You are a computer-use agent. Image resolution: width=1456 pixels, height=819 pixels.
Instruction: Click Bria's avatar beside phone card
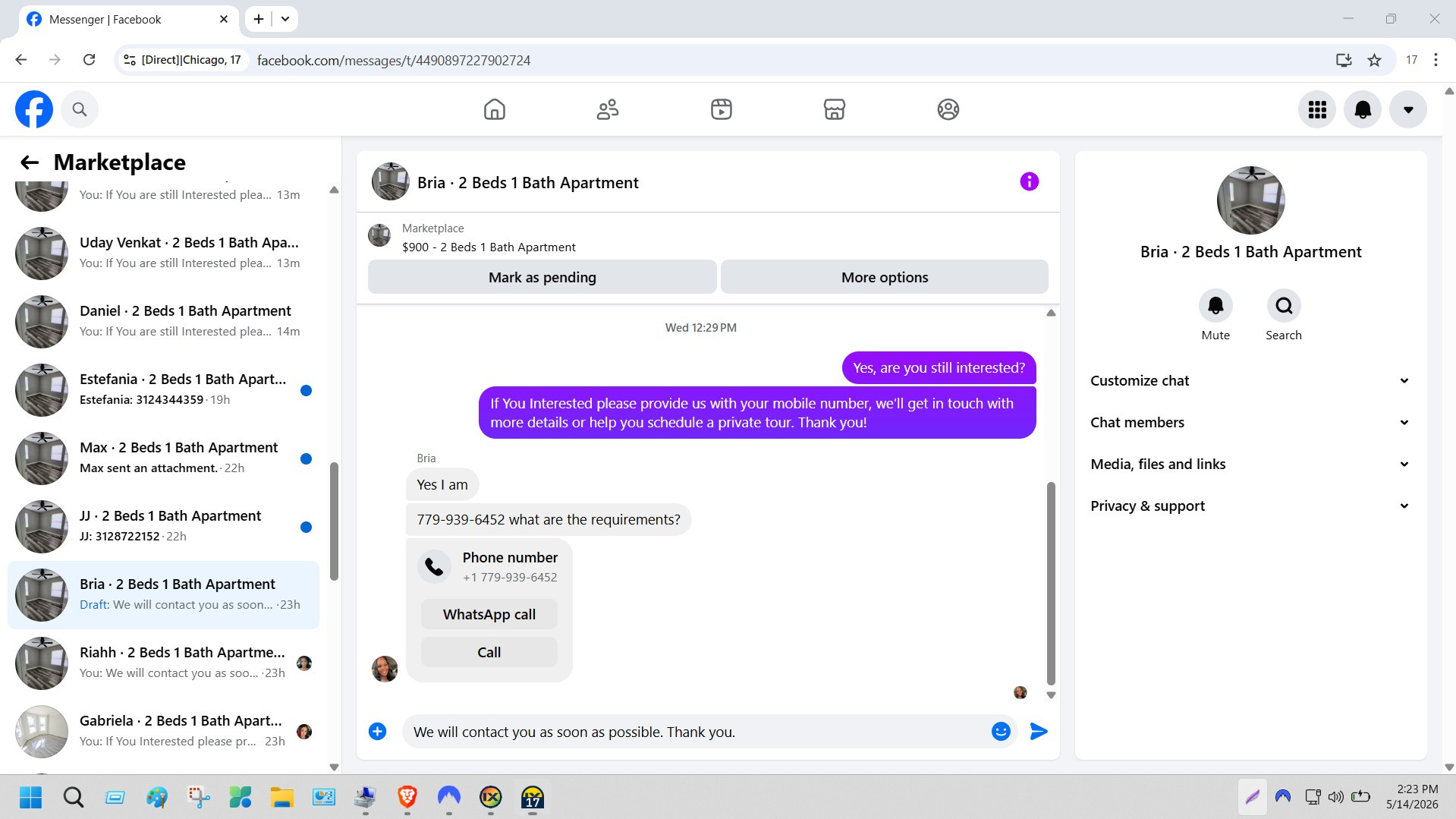pyautogui.click(x=385, y=669)
